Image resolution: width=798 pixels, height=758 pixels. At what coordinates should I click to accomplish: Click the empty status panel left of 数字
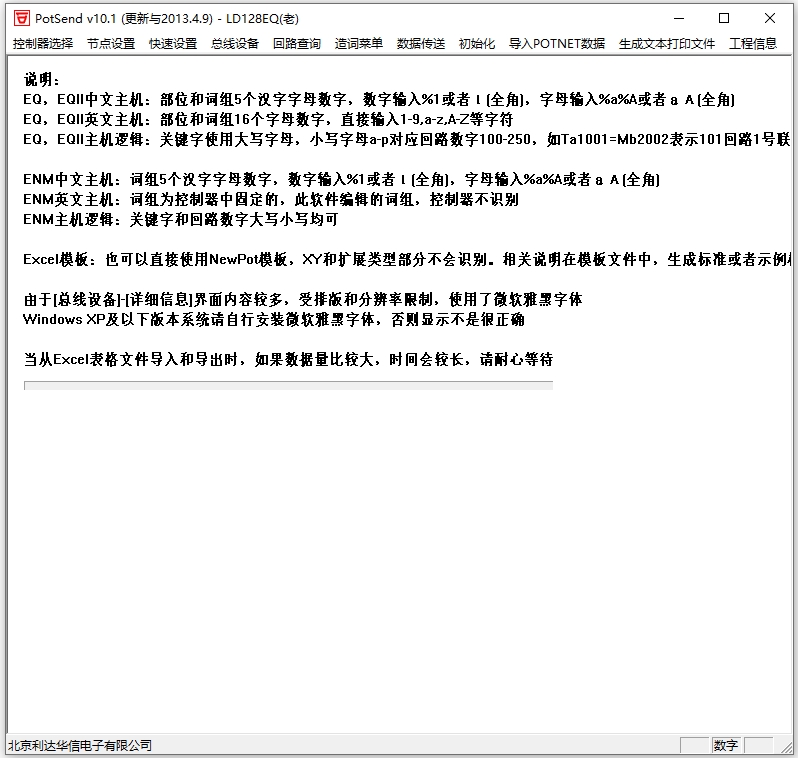(x=695, y=745)
